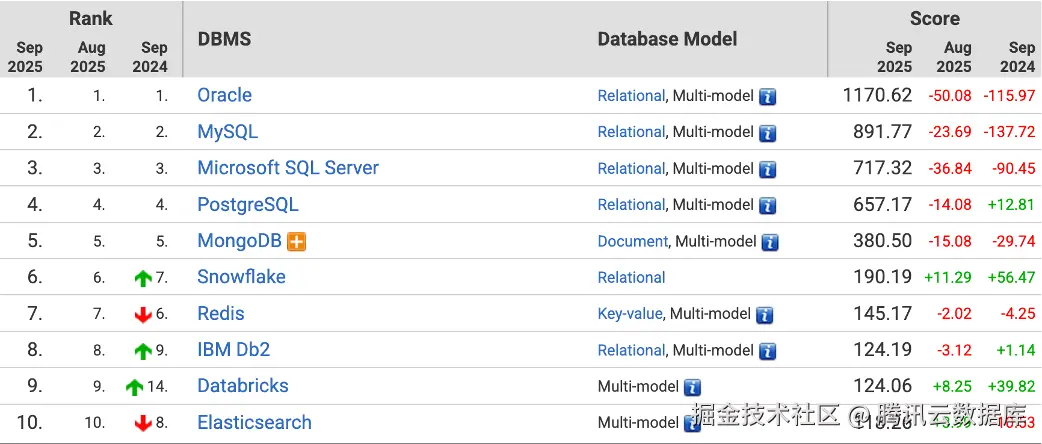This screenshot has width=1042, height=444.
Task: Open the Elasticsearch link
Action: 254,423
